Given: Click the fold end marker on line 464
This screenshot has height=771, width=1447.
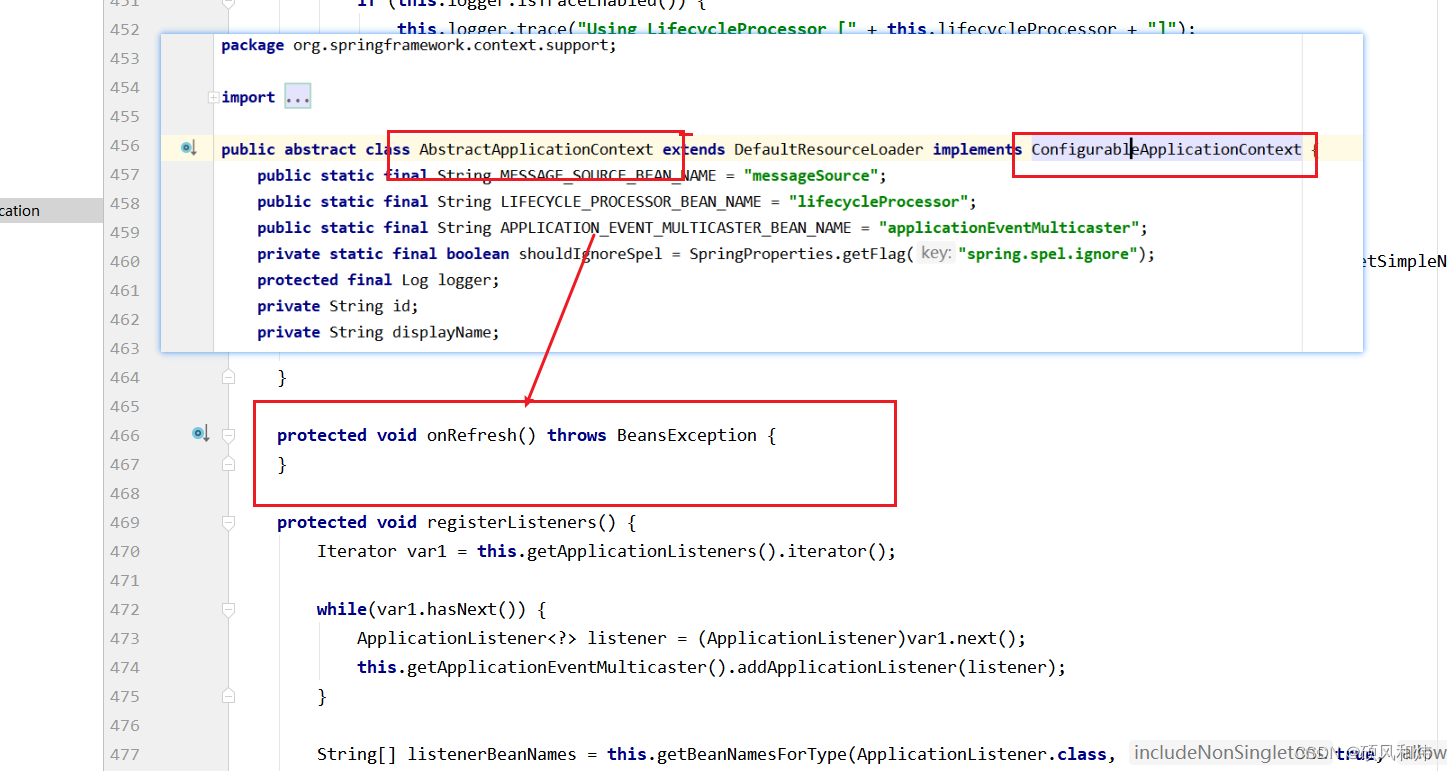Looking at the screenshot, I should (x=229, y=377).
